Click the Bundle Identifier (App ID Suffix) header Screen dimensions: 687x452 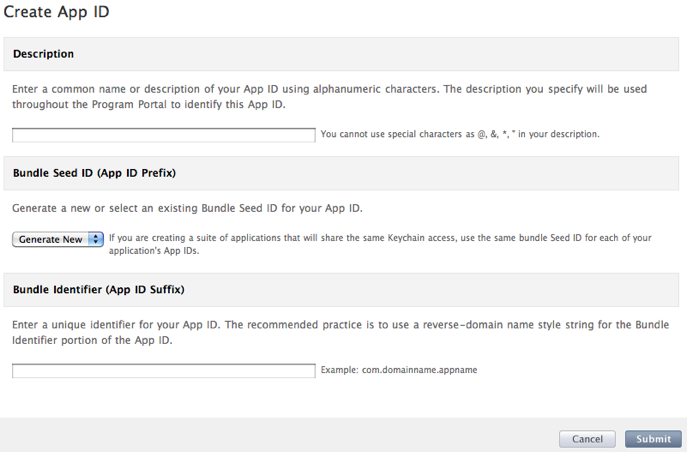tap(99, 290)
